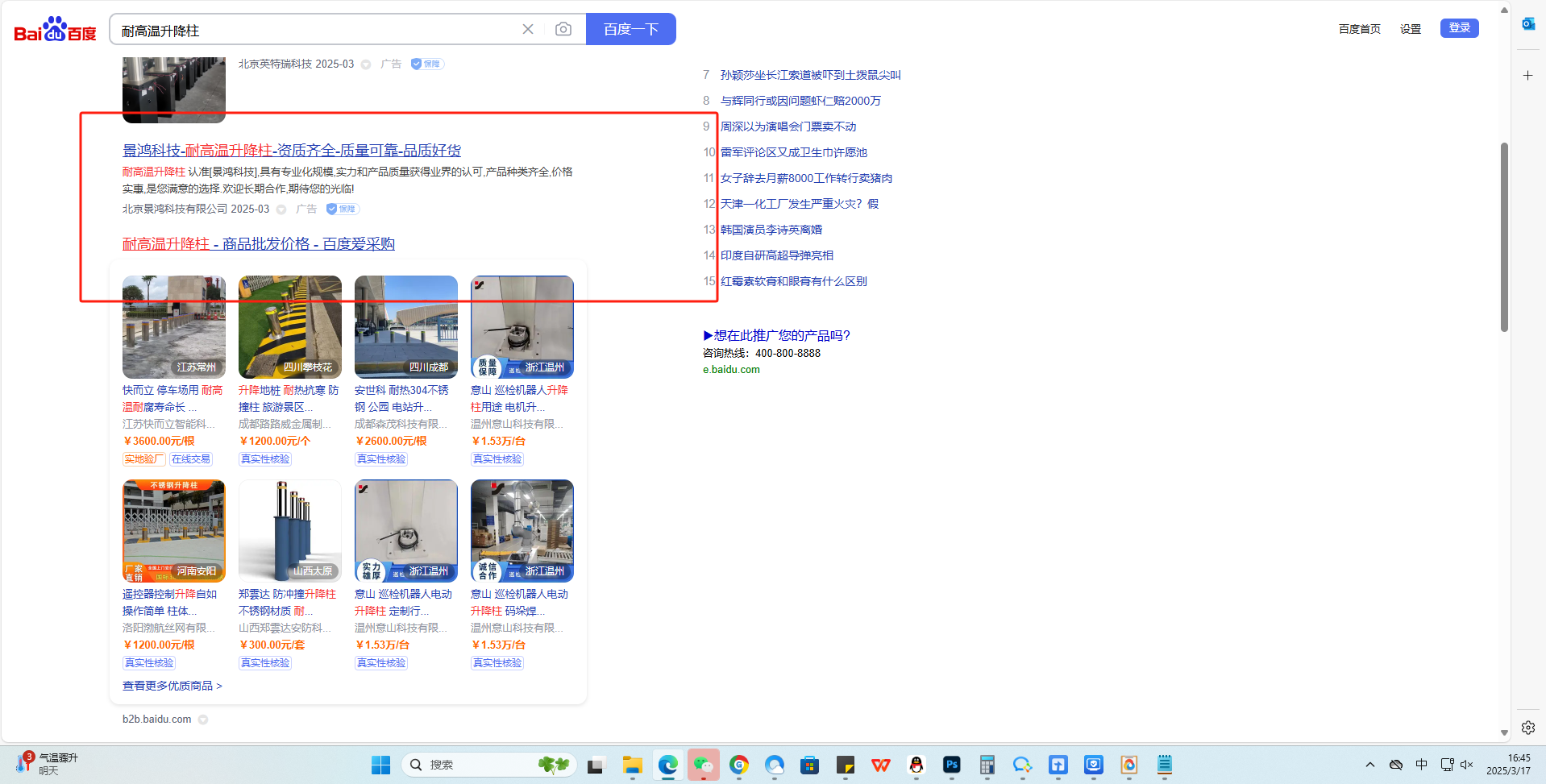Image resolution: width=1546 pixels, height=784 pixels.
Task: Open the Windows Start menu
Action: (x=380, y=765)
